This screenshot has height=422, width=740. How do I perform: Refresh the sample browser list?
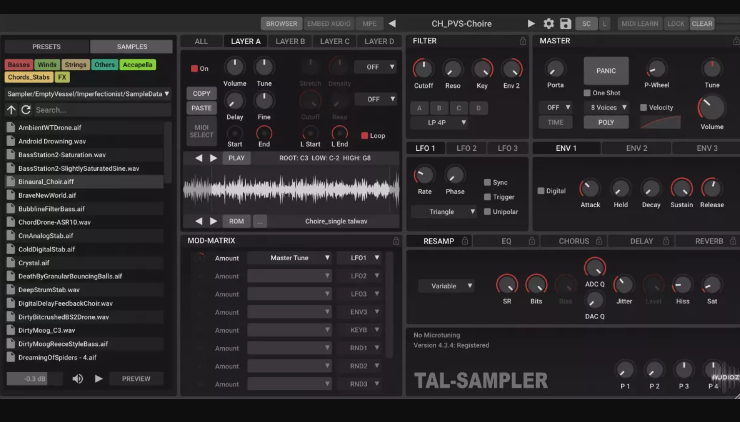[x=26, y=110]
